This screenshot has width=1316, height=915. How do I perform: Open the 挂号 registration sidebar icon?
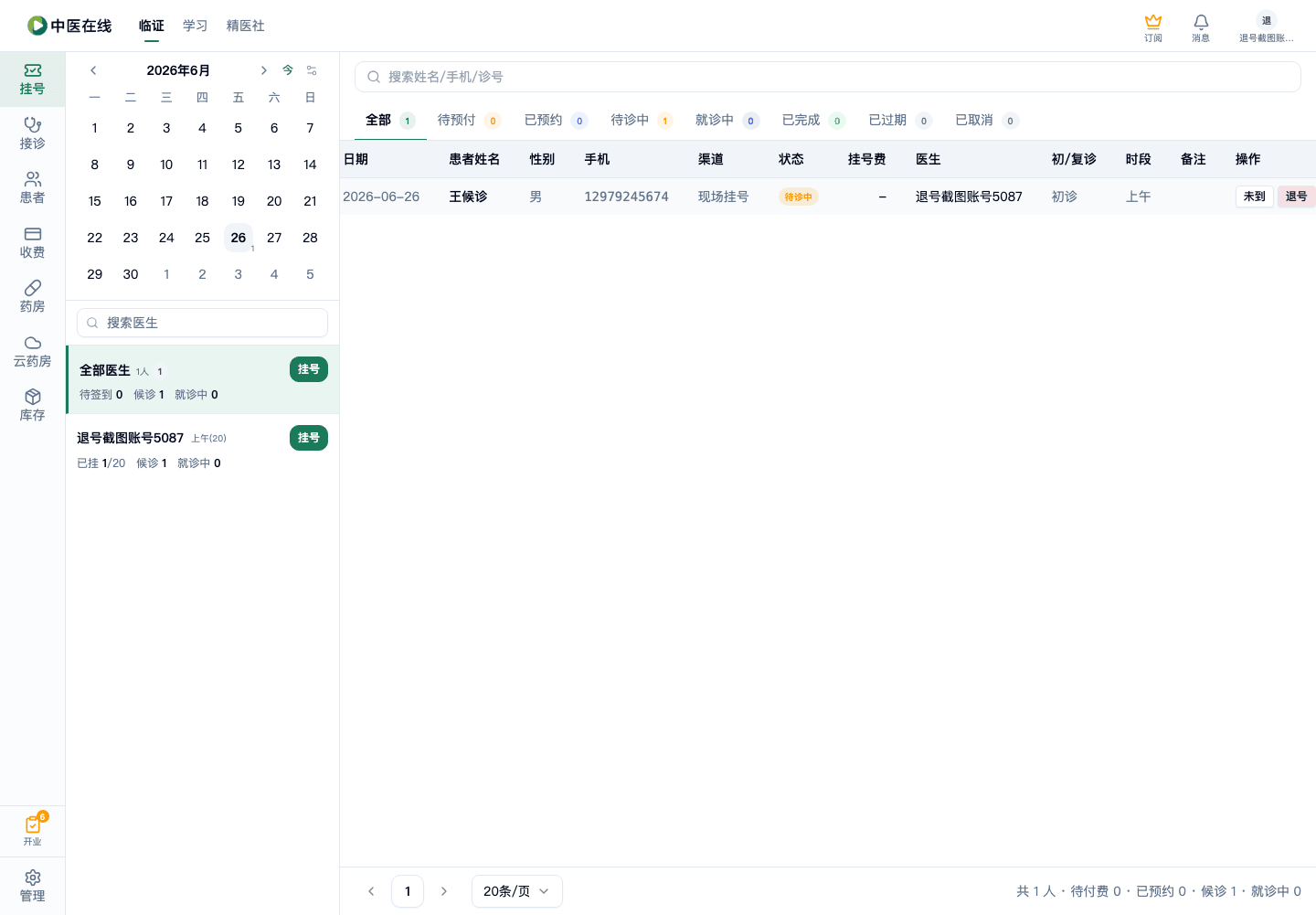[32, 80]
